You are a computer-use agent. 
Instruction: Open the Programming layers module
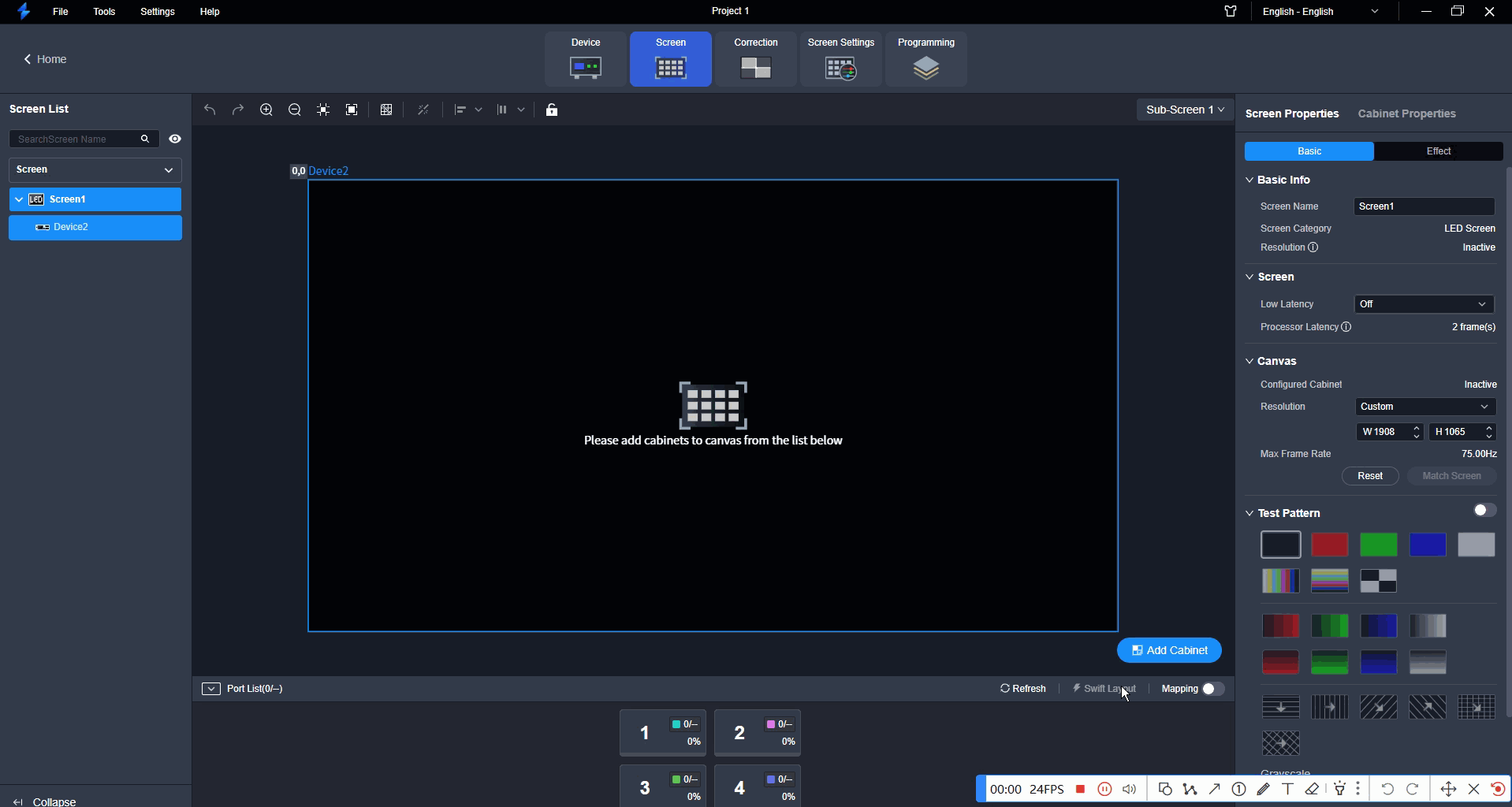[x=926, y=59]
